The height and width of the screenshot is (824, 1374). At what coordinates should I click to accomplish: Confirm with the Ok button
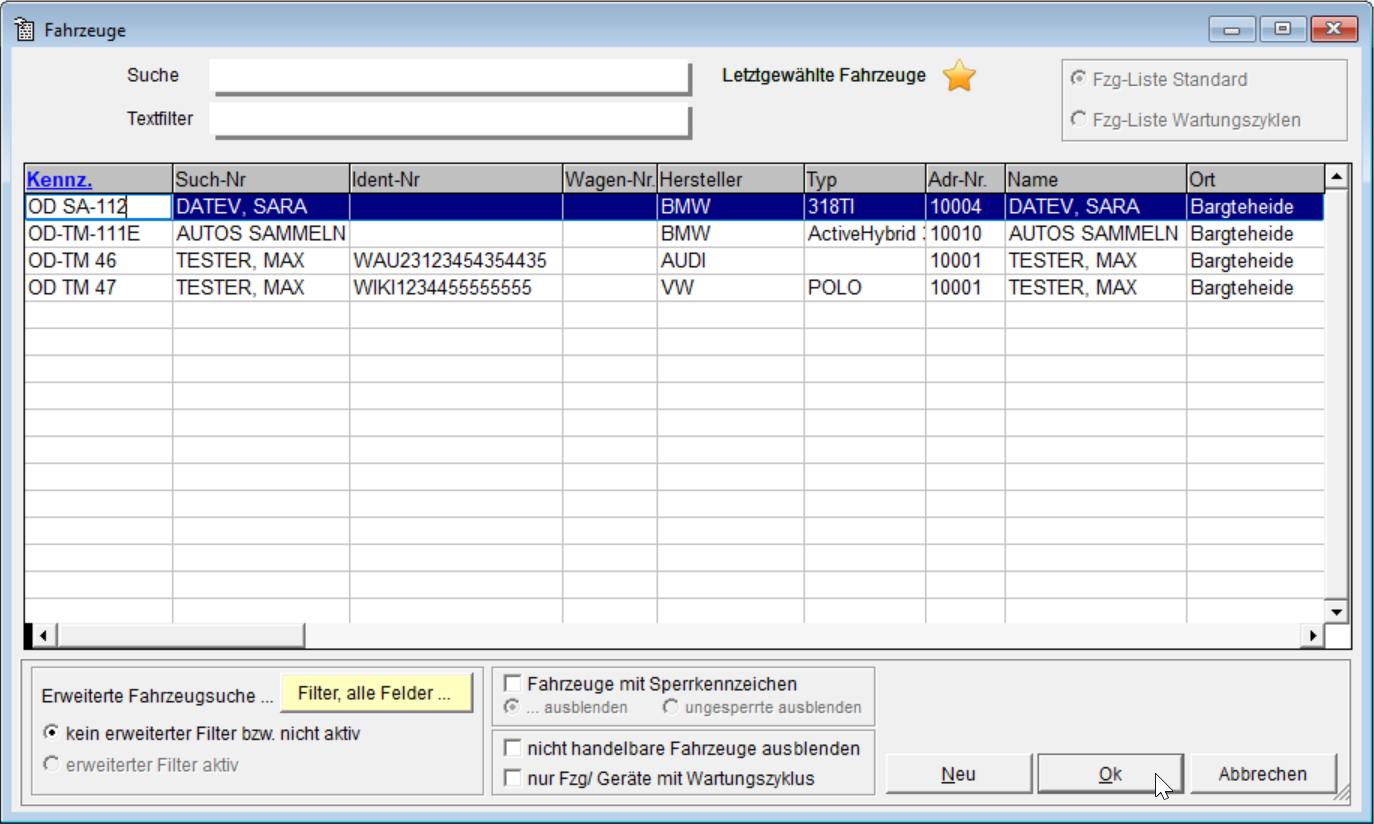pos(1110,774)
